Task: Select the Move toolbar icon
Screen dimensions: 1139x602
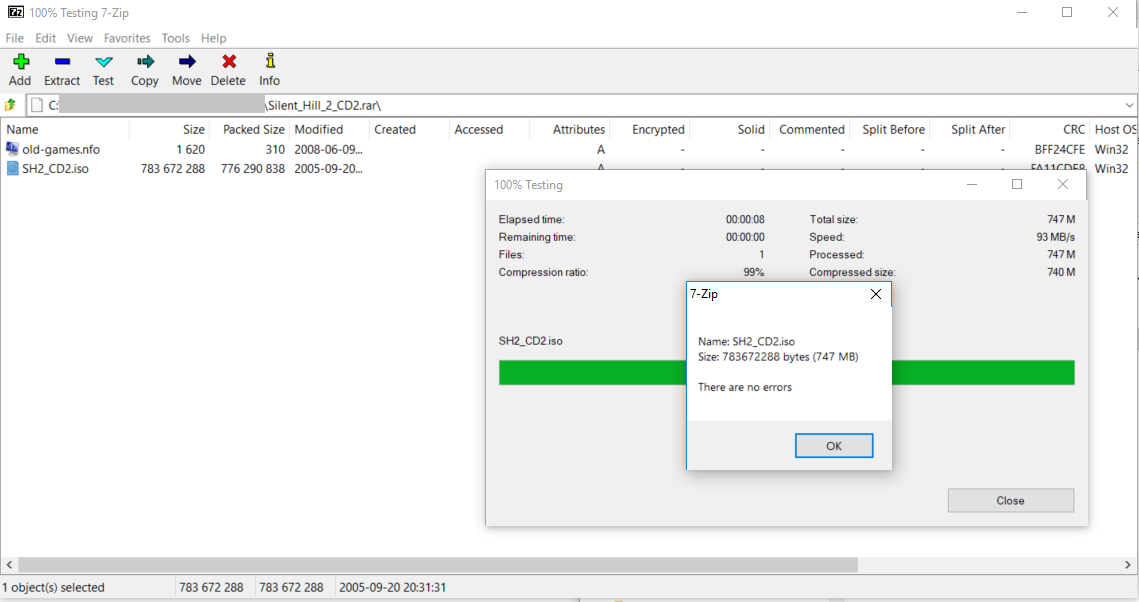Action: (x=187, y=62)
